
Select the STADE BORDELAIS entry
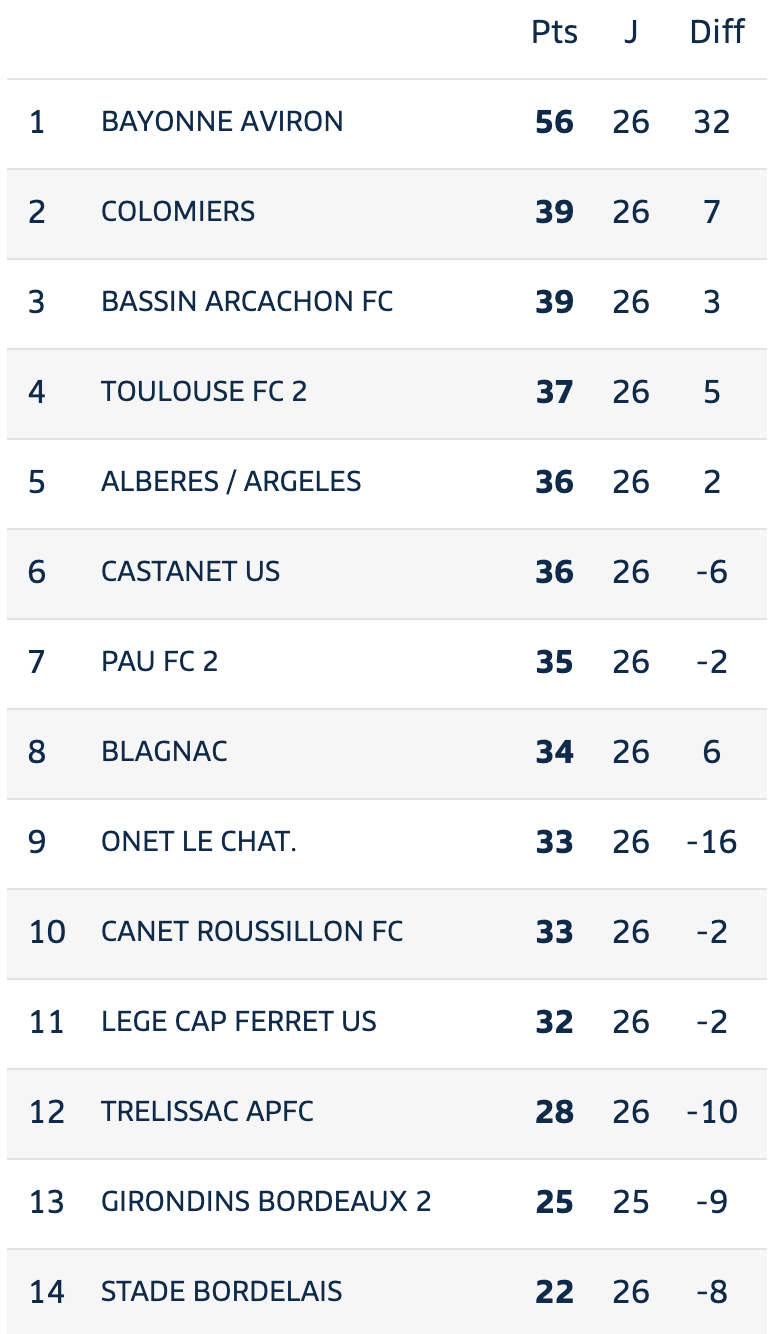(385, 1291)
